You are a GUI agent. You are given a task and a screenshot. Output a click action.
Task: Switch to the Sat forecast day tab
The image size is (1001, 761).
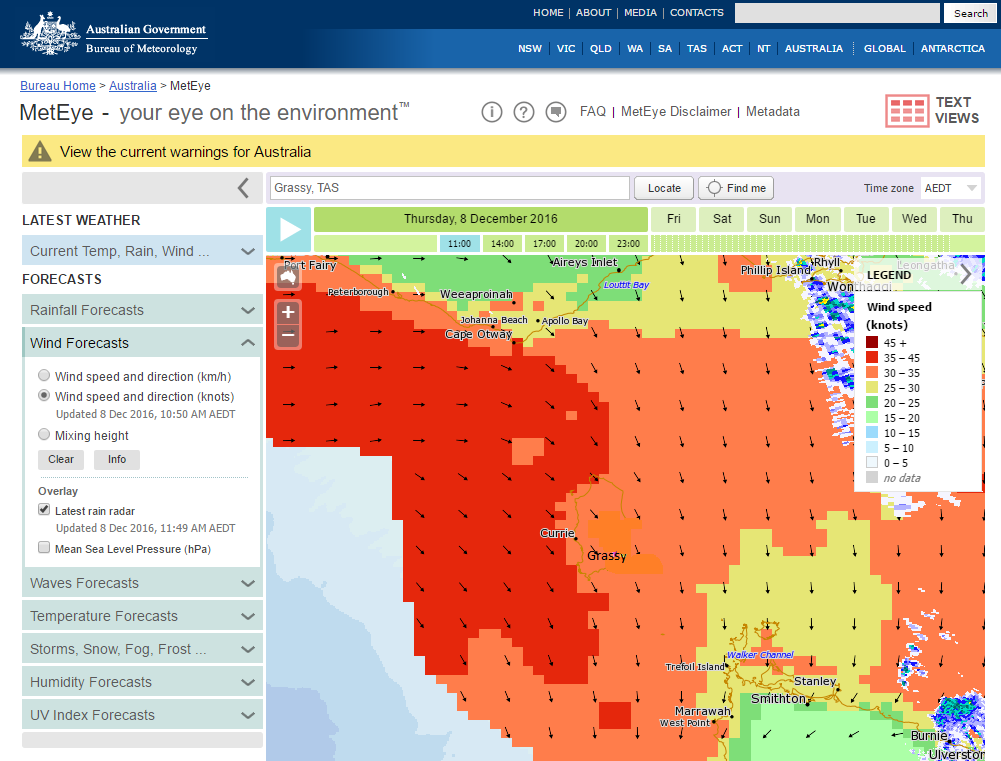(x=722, y=219)
